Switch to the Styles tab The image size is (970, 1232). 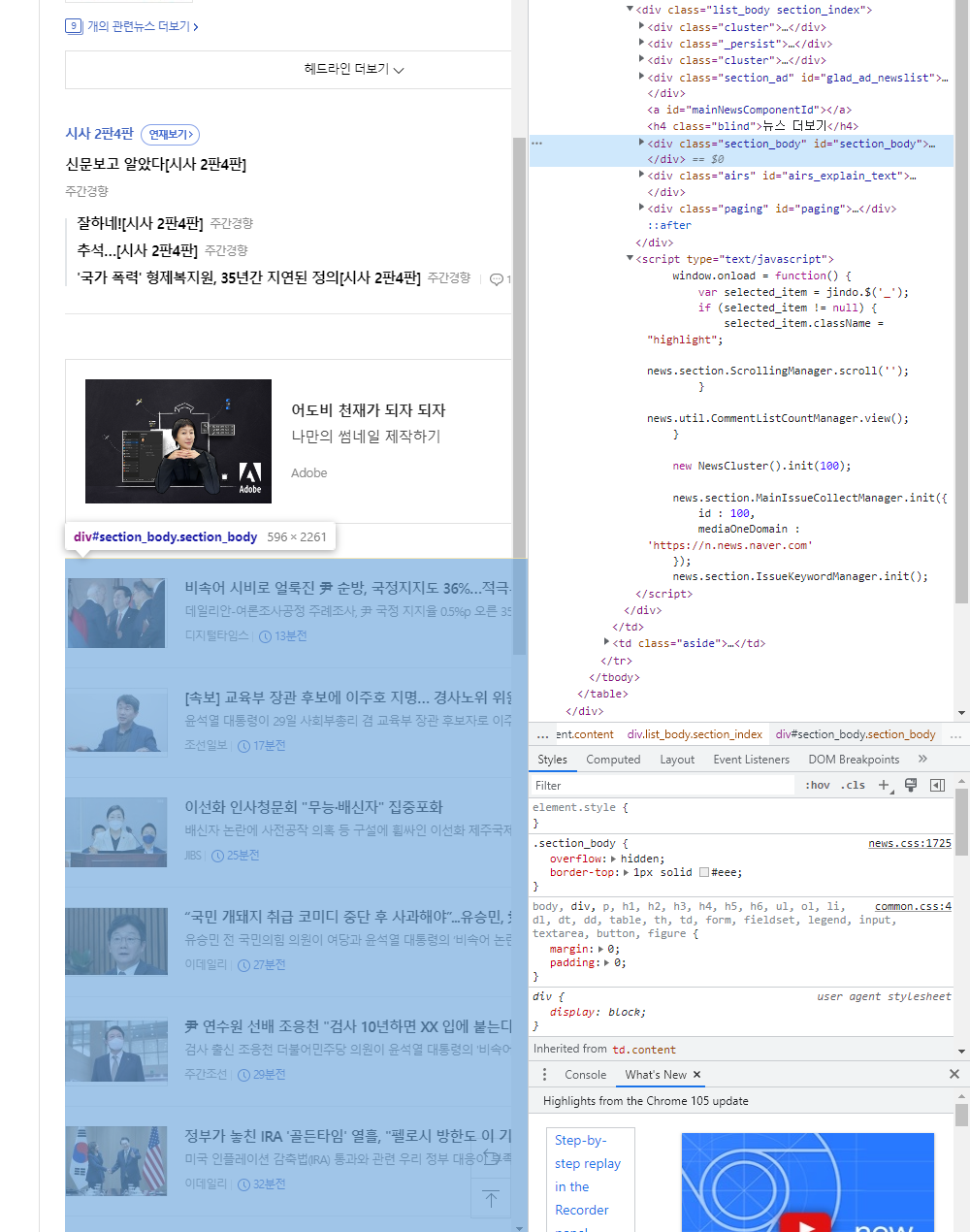(x=552, y=760)
